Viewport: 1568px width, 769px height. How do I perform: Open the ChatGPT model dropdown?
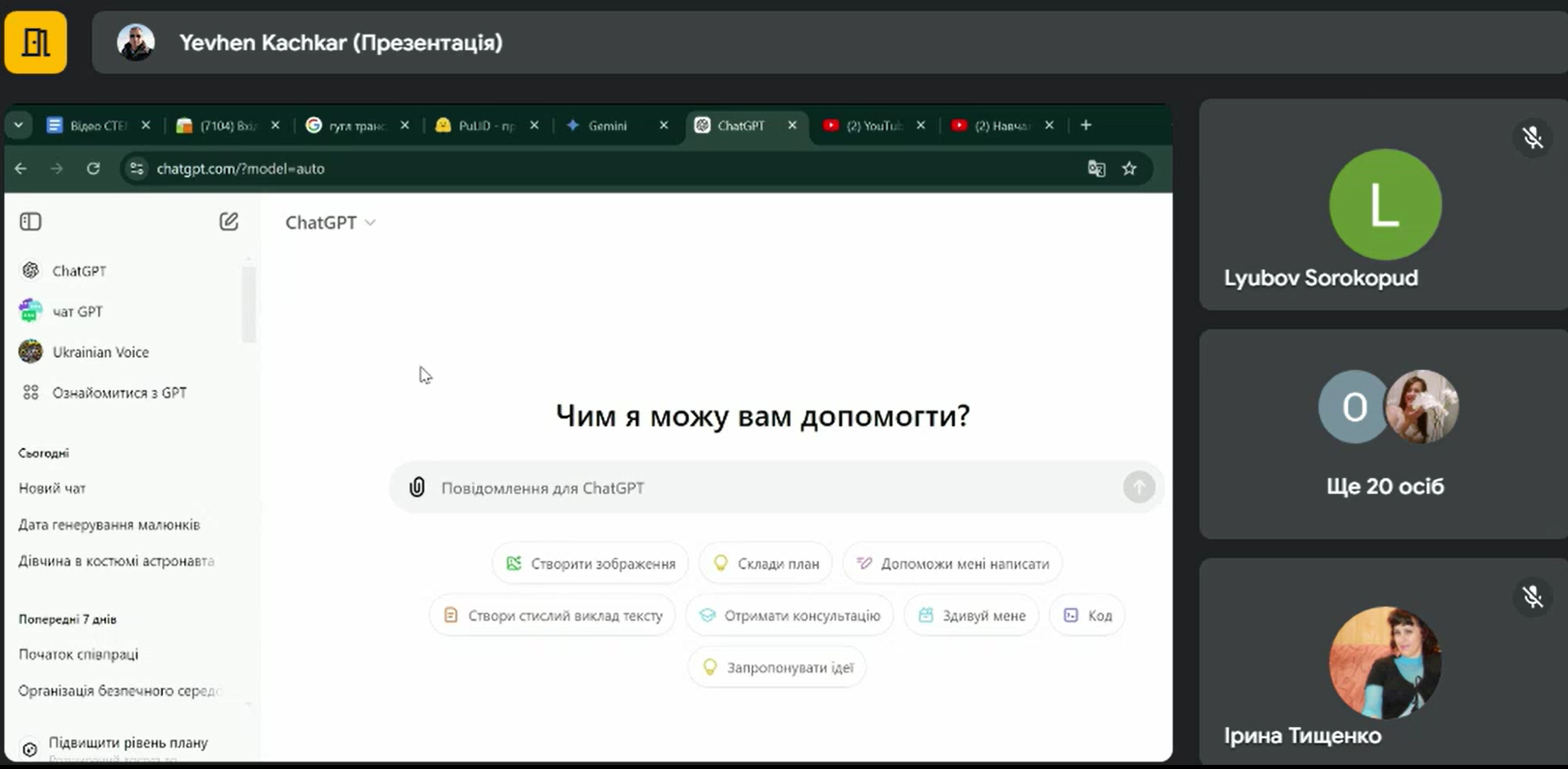pyautogui.click(x=330, y=223)
